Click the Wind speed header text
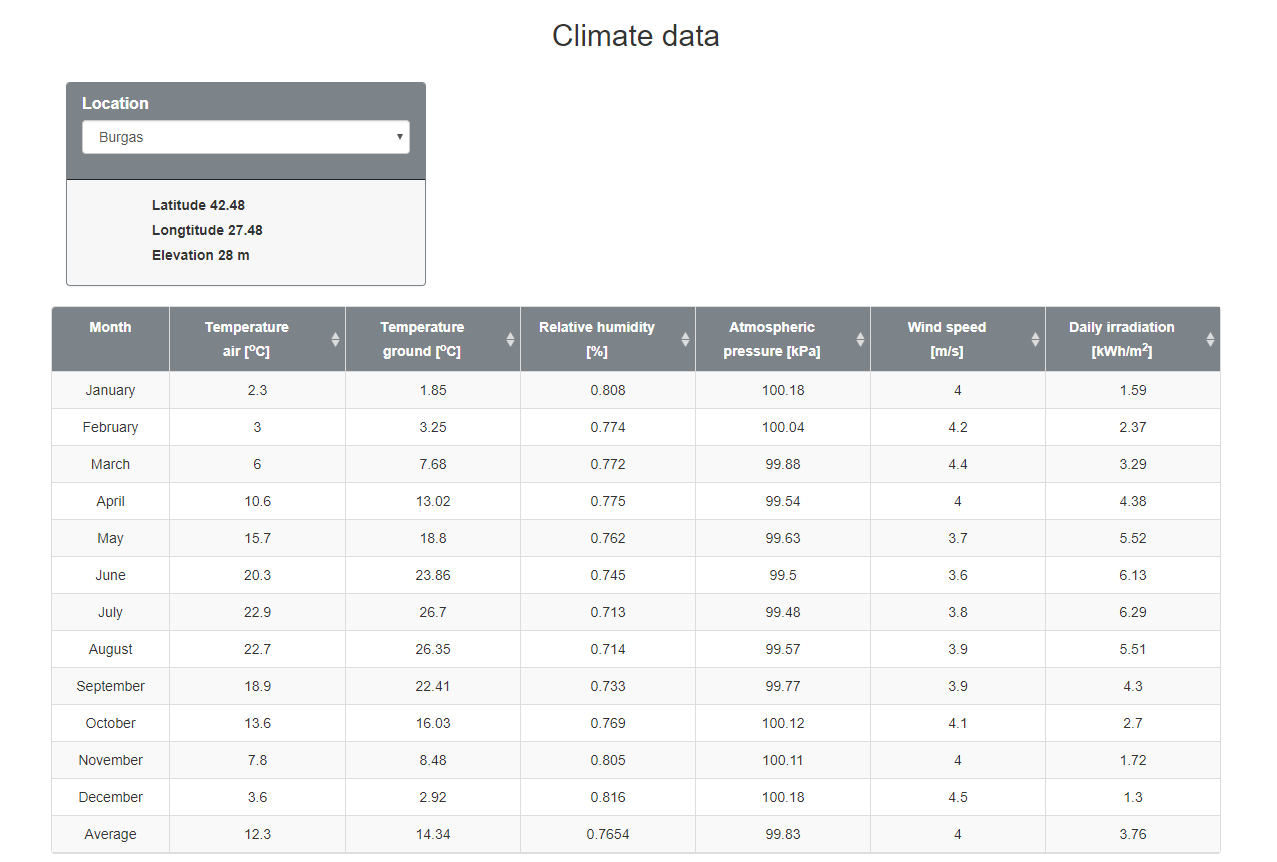The height and width of the screenshot is (862, 1277). [x=947, y=339]
